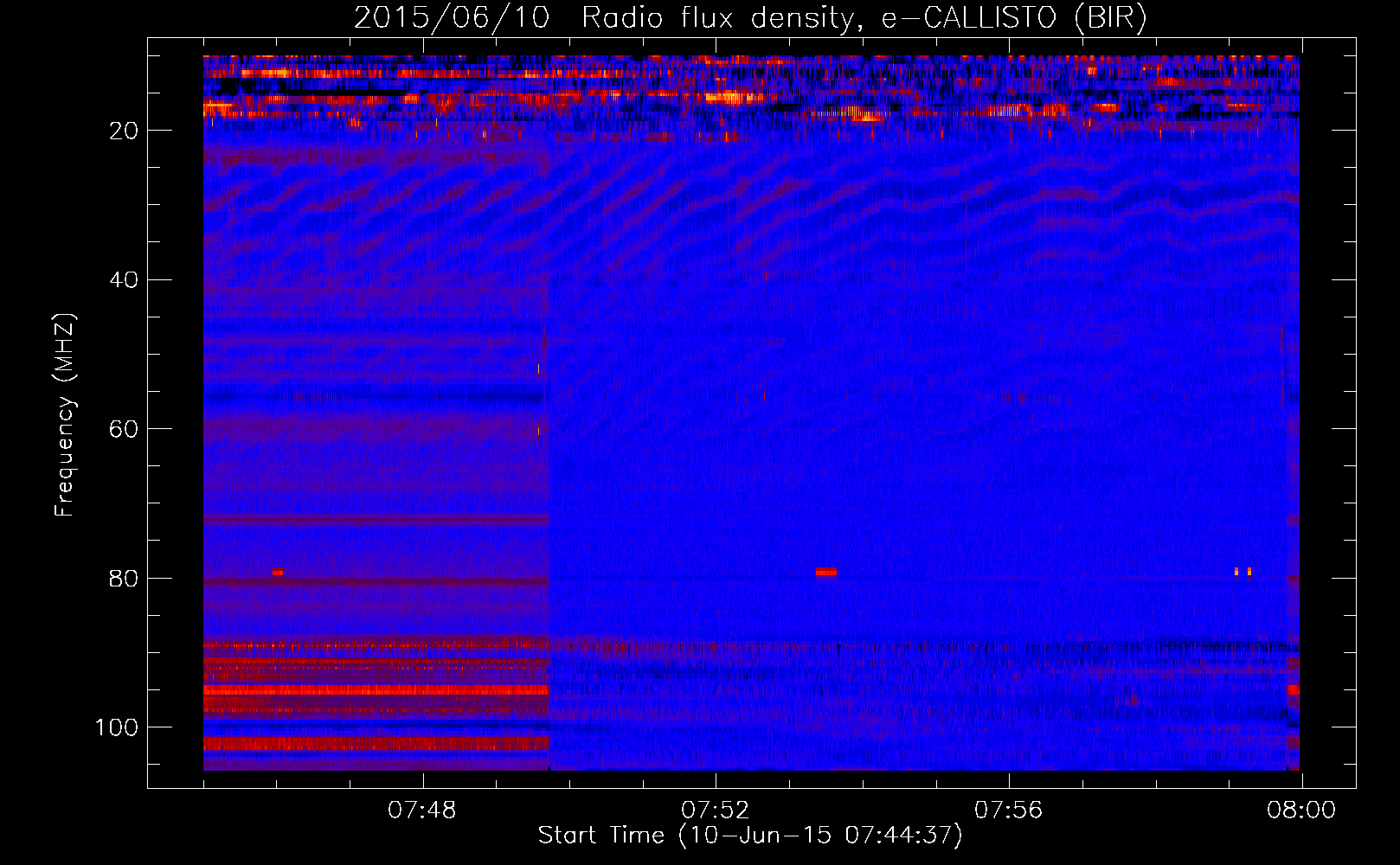1400x865 pixels.
Task: Click the 'Frequency (MHZ)' axis label
Action: pyautogui.click(x=65, y=415)
